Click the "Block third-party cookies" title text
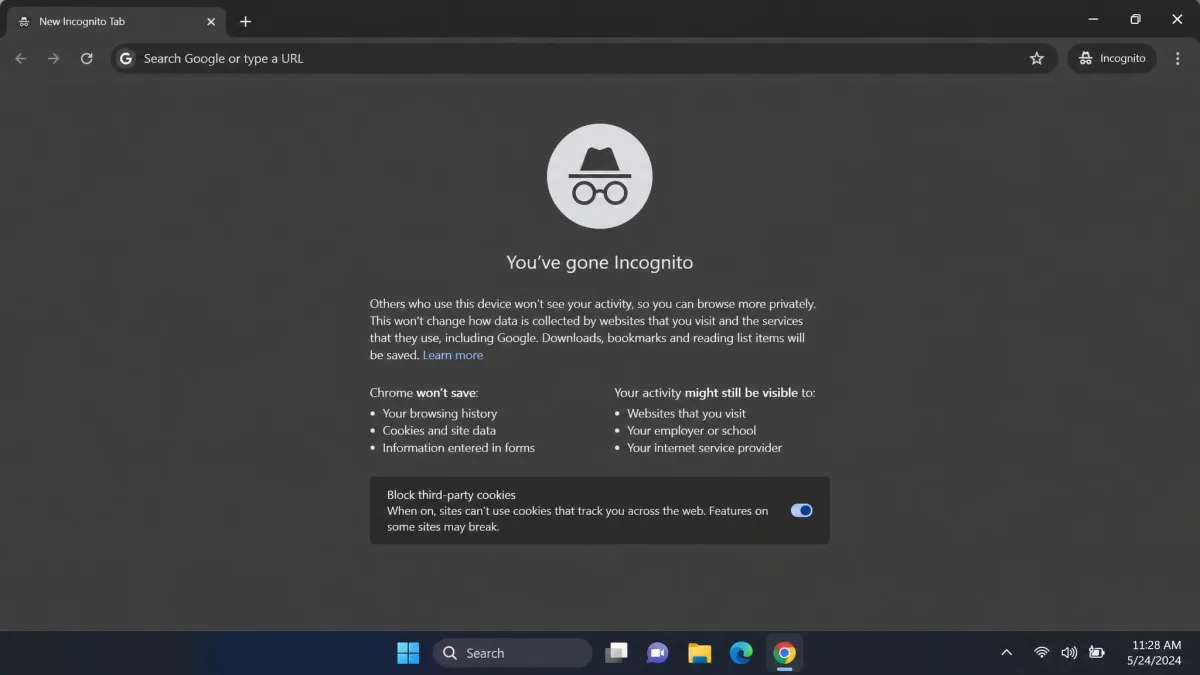The width and height of the screenshot is (1200, 675). click(451, 495)
